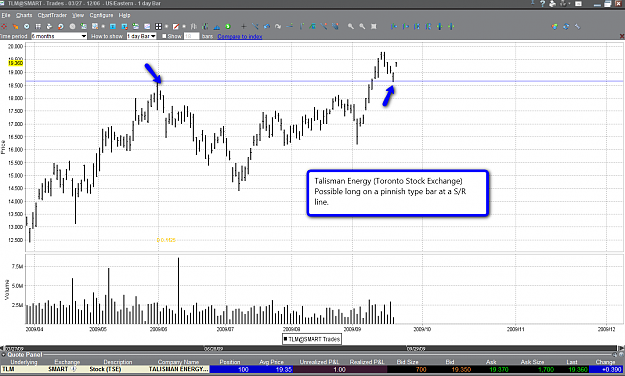The width and height of the screenshot is (625, 376).
Task: Click the Realized P&L column header
Action: point(367,362)
